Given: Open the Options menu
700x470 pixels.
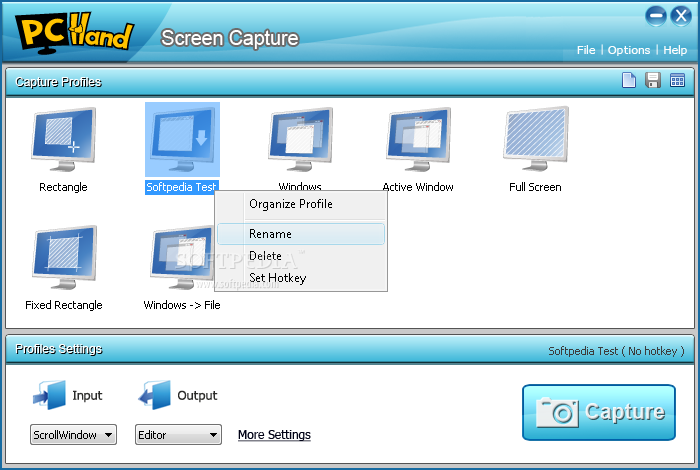Looking at the screenshot, I should 629,50.
